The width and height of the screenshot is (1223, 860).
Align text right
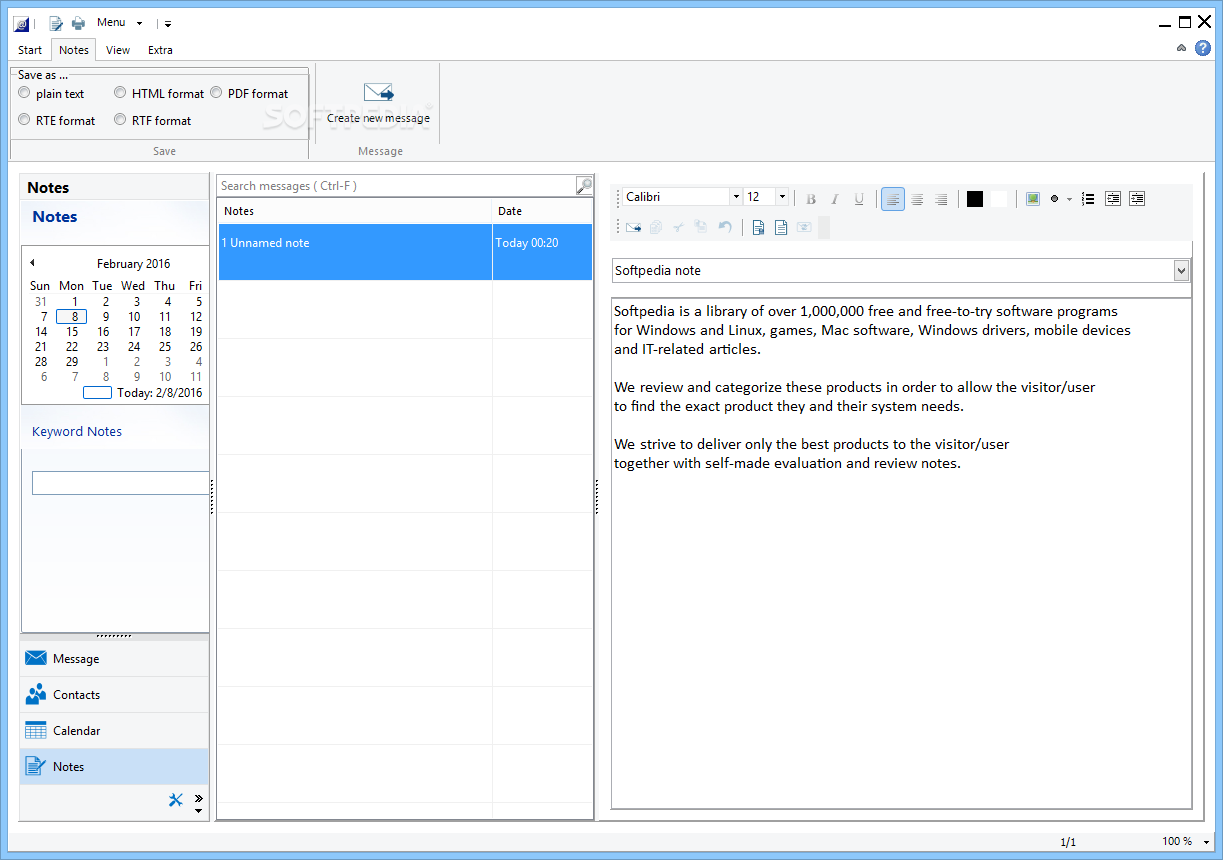pyautogui.click(x=941, y=199)
